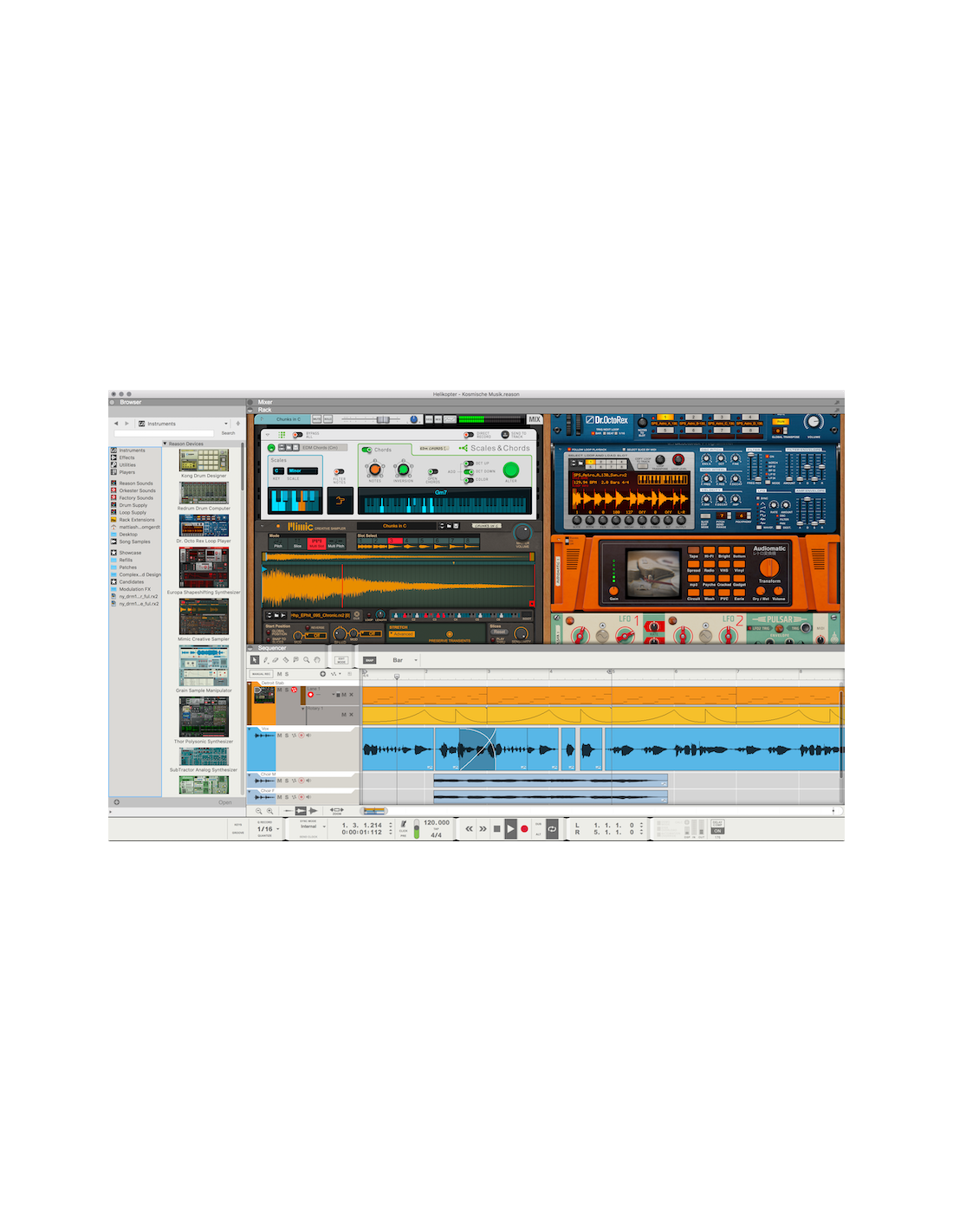The height and width of the screenshot is (1232, 953).
Task: Toggle the Oct Down switch
Action: [469, 471]
